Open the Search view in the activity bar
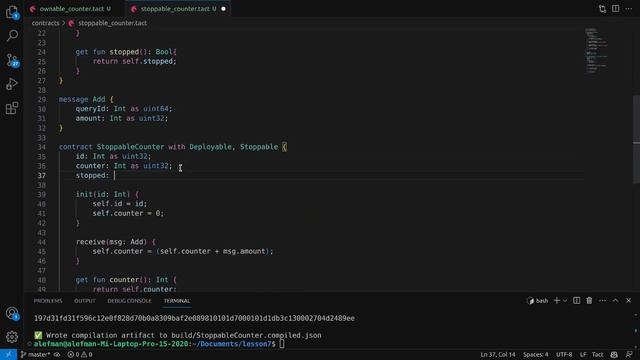The image size is (640, 360). point(12,36)
